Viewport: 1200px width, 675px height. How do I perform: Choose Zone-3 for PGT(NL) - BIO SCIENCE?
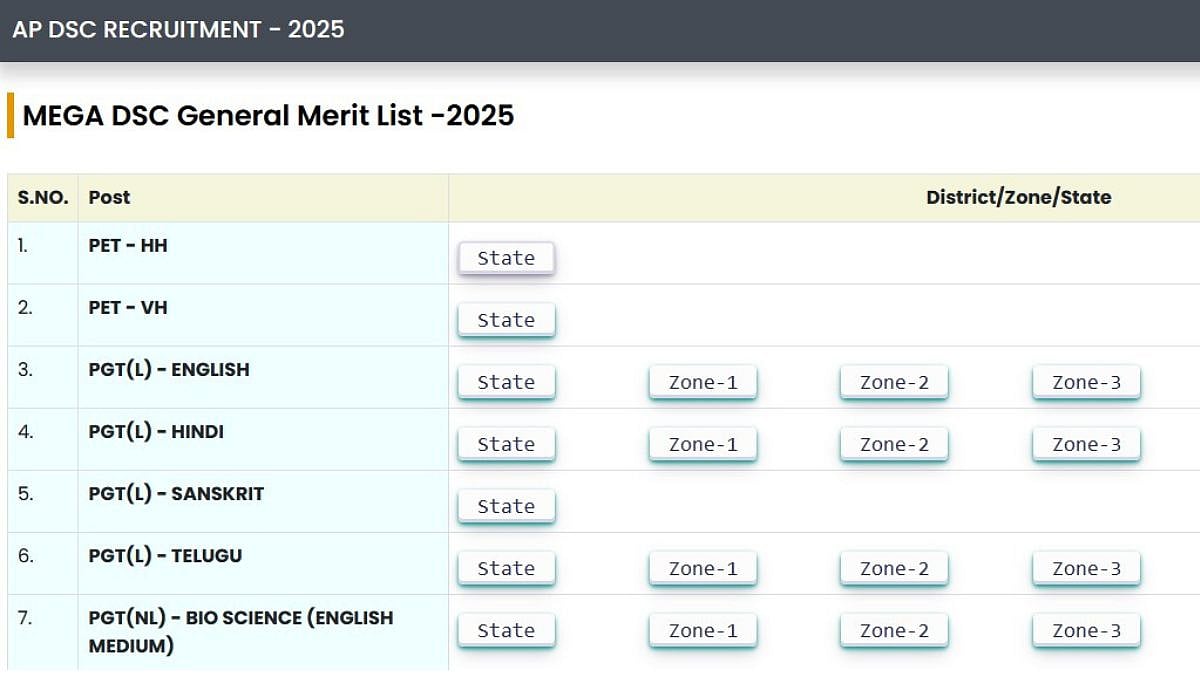pyautogui.click(x=1086, y=630)
